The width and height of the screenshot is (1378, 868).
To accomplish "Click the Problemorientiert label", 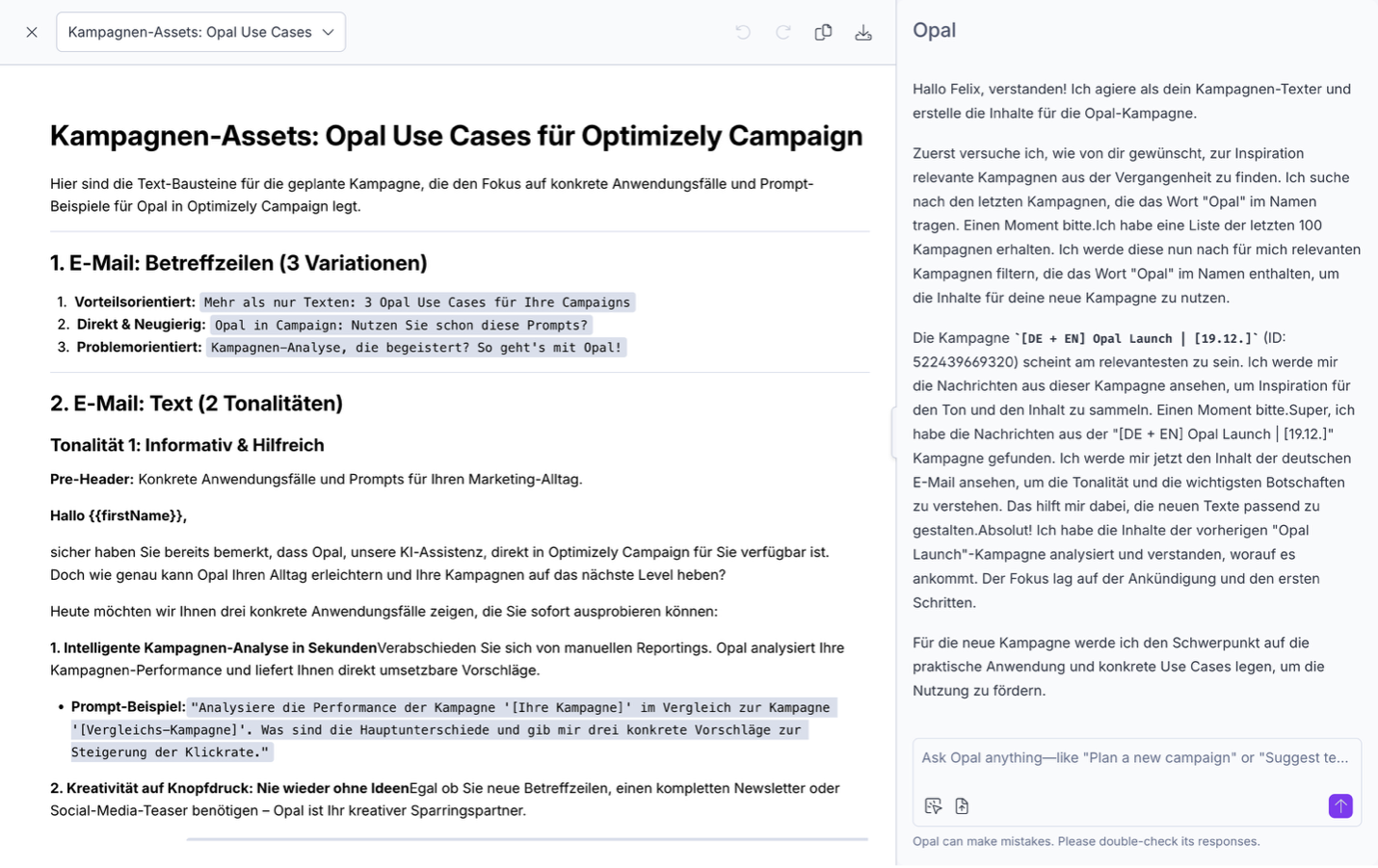I will point(139,348).
